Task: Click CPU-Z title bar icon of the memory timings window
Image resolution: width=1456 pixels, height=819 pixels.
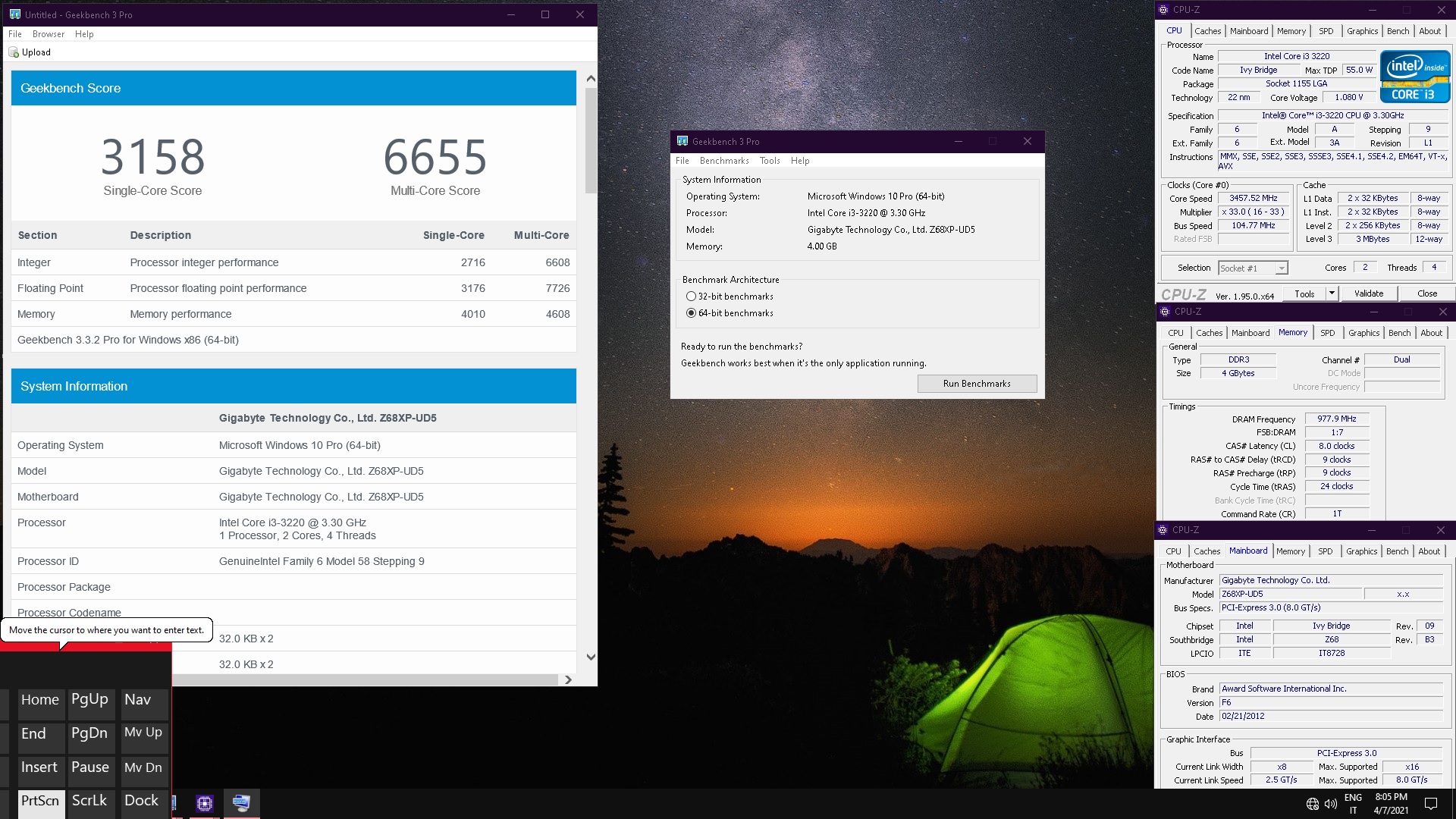Action: [x=1164, y=312]
